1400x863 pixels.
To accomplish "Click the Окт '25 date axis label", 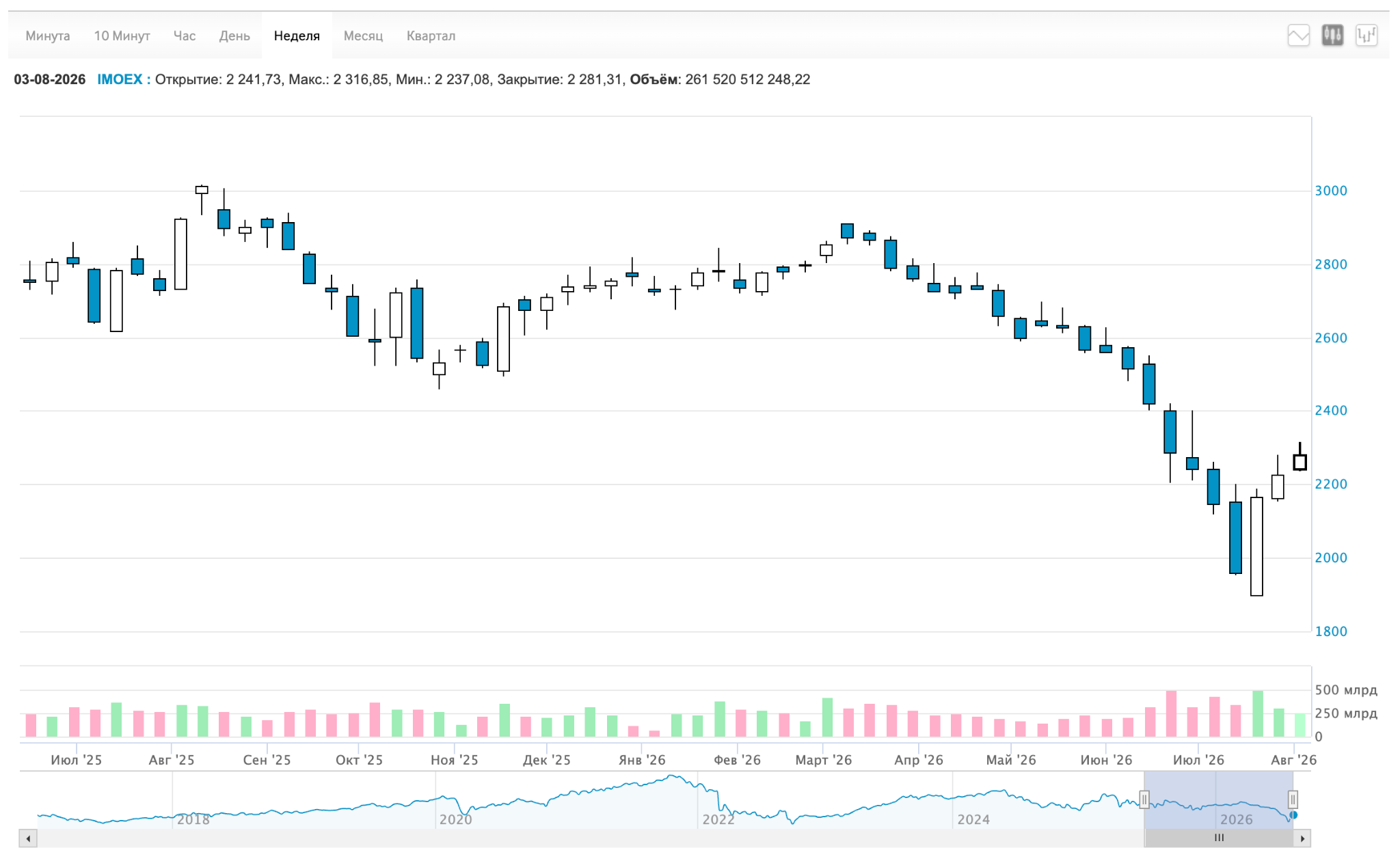I will click(359, 760).
